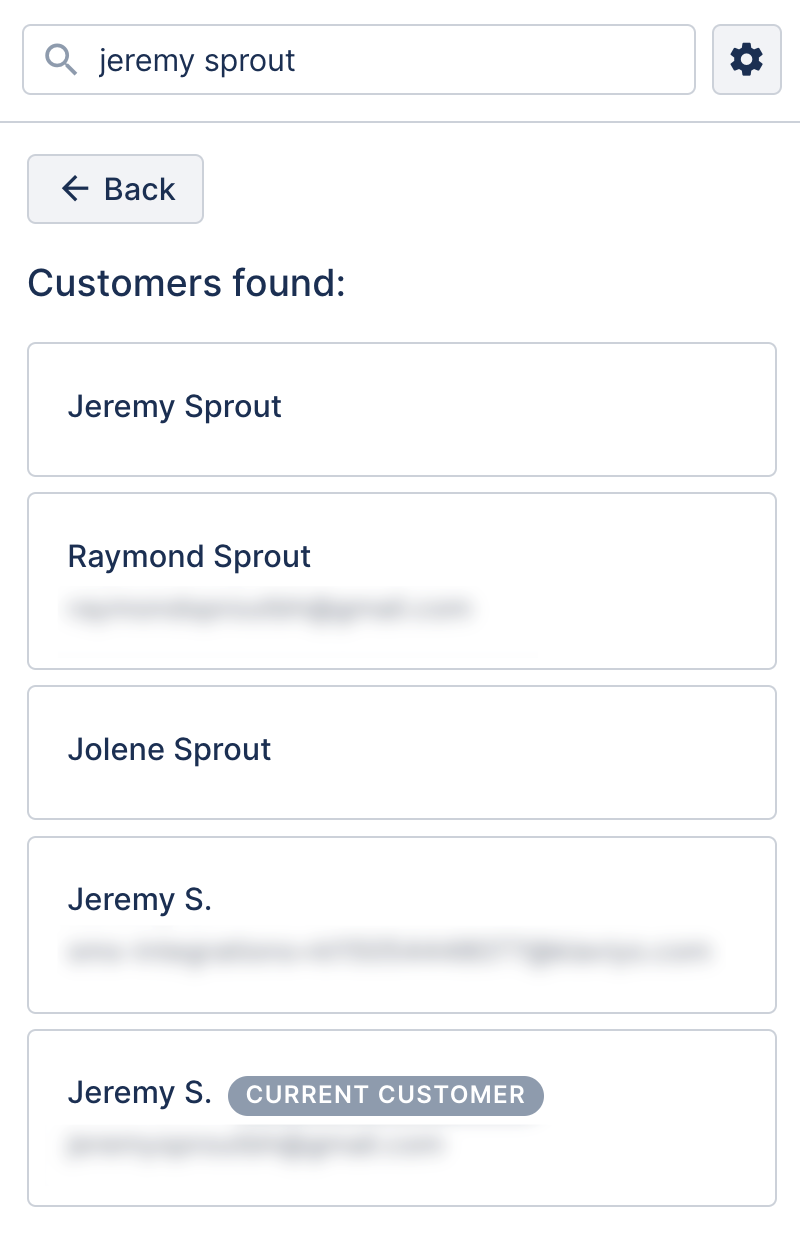Click the left arrow icon on Back
This screenshot has height=1248, width=800.
tap(75, 188)
